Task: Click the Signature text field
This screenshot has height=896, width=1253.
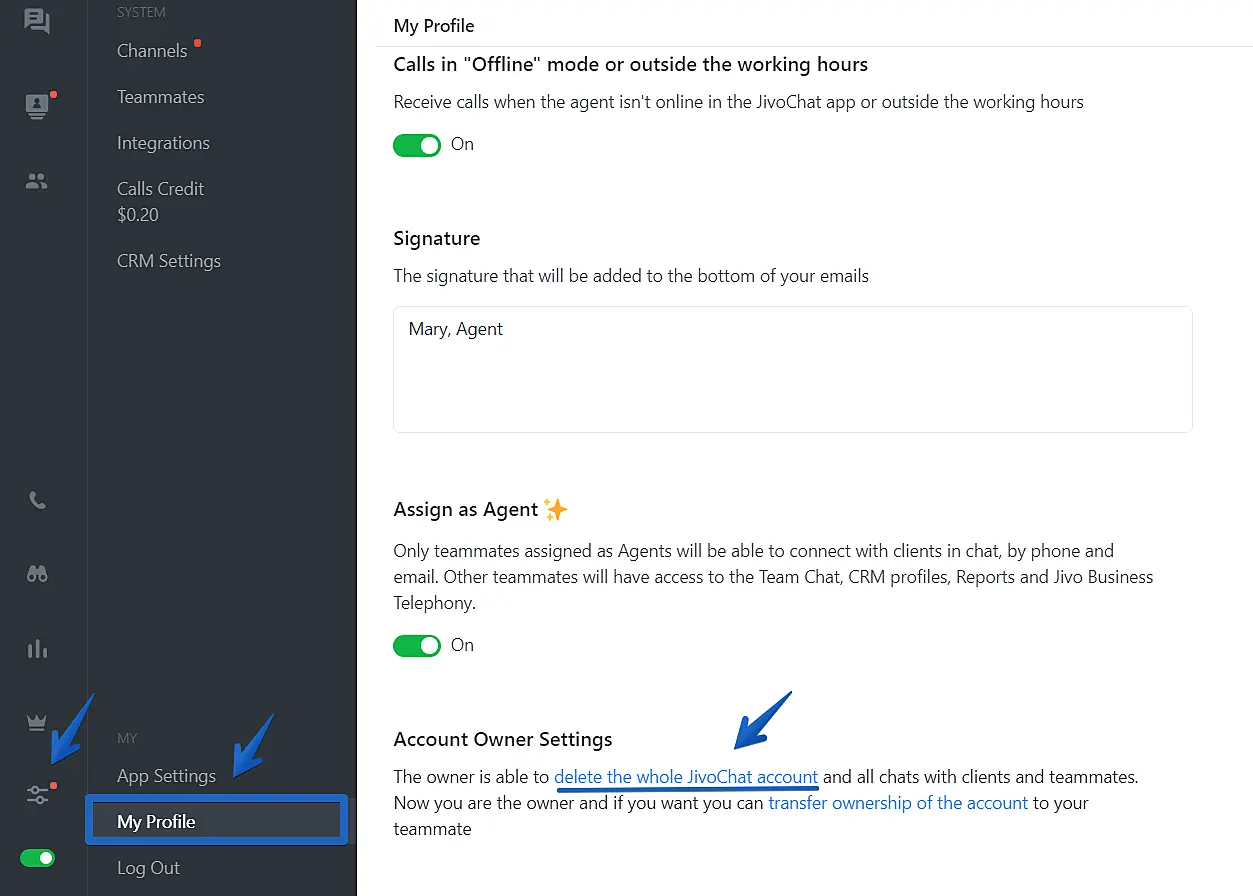Action: tap(792, 369)
